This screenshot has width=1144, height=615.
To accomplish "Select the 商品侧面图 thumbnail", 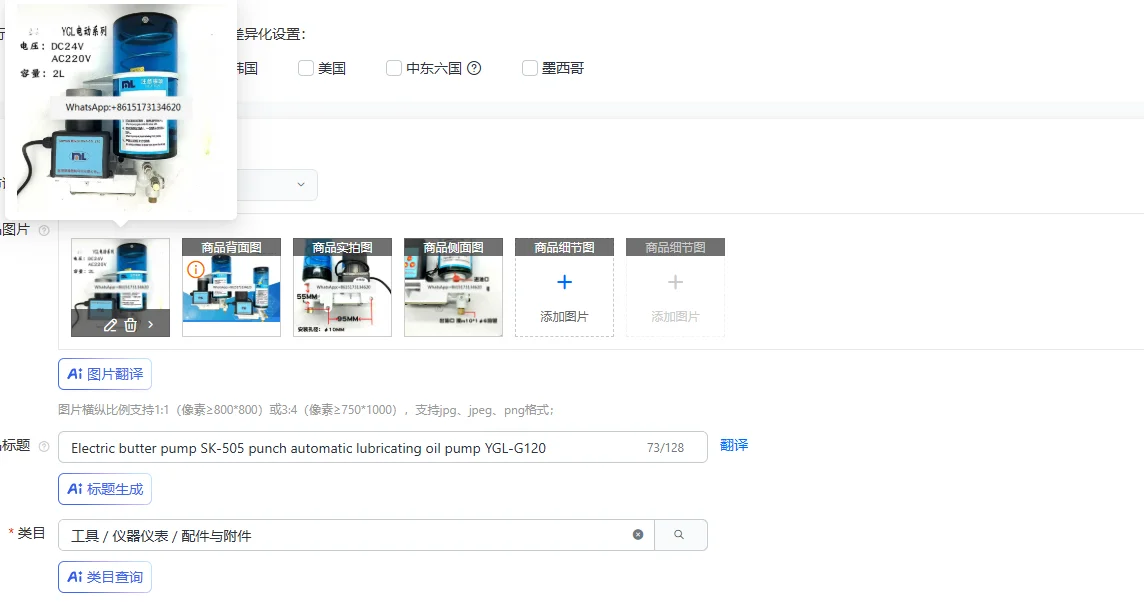I will click(x=453, y=287).
